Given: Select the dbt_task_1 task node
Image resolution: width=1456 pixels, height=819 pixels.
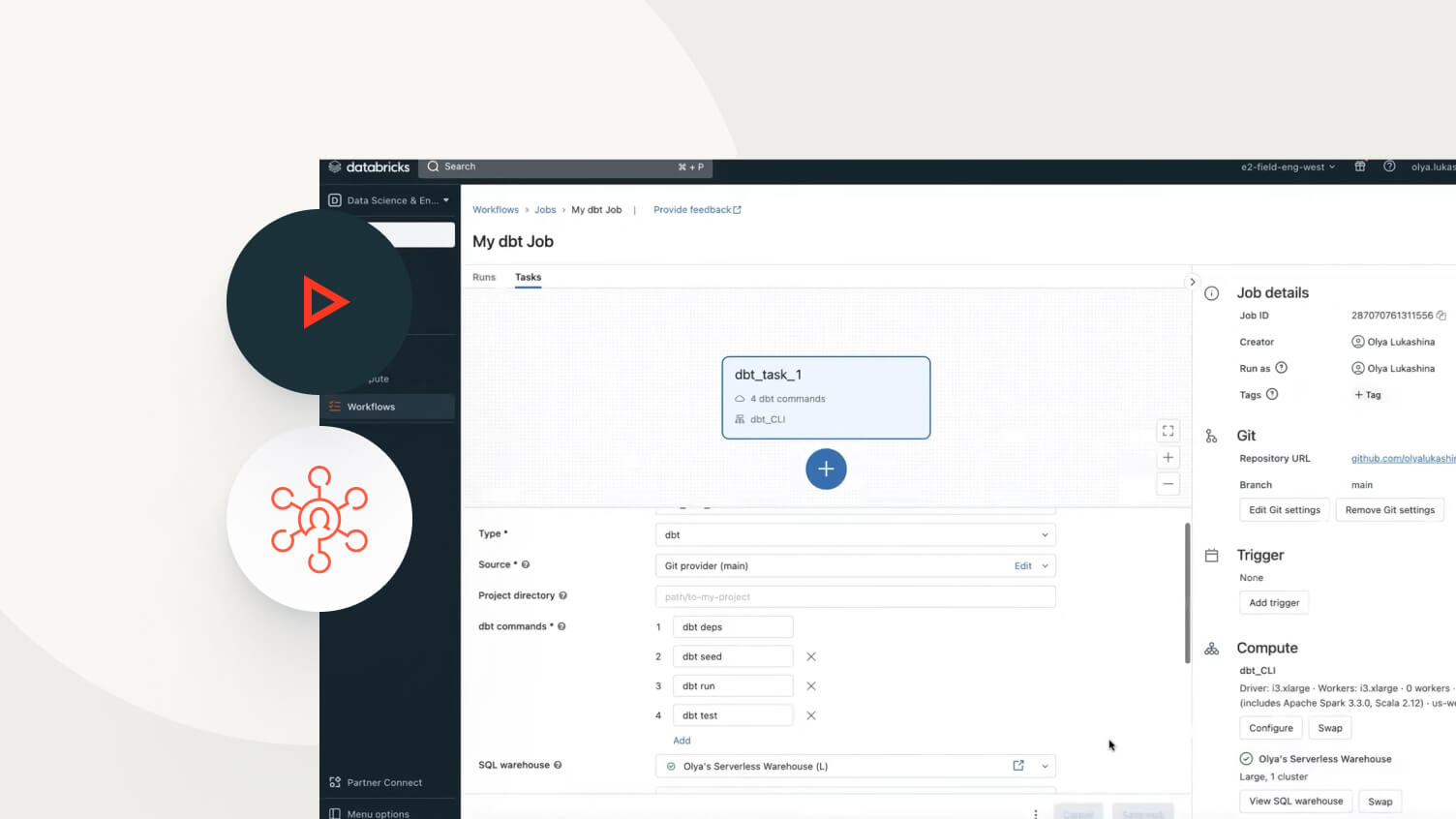Looking at the screenshot, I should coord(826,398).
